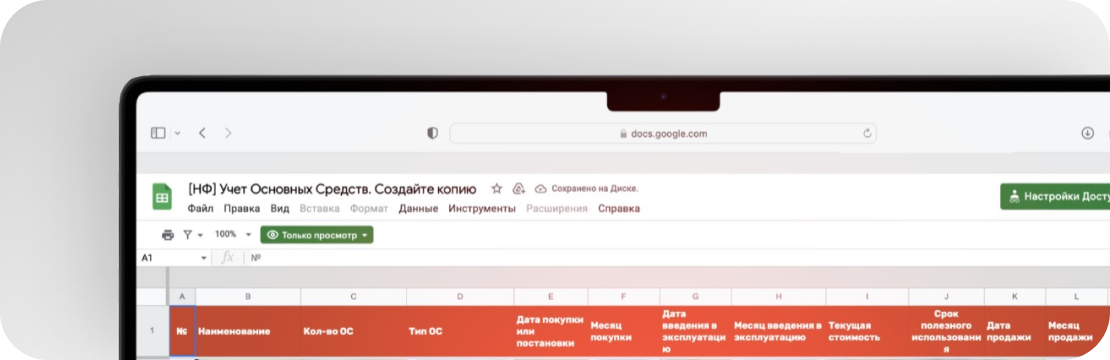The width and height of the screenshot is (1110, 360).
Task: Open the 100% zoom dropdown
Action: 233,235
